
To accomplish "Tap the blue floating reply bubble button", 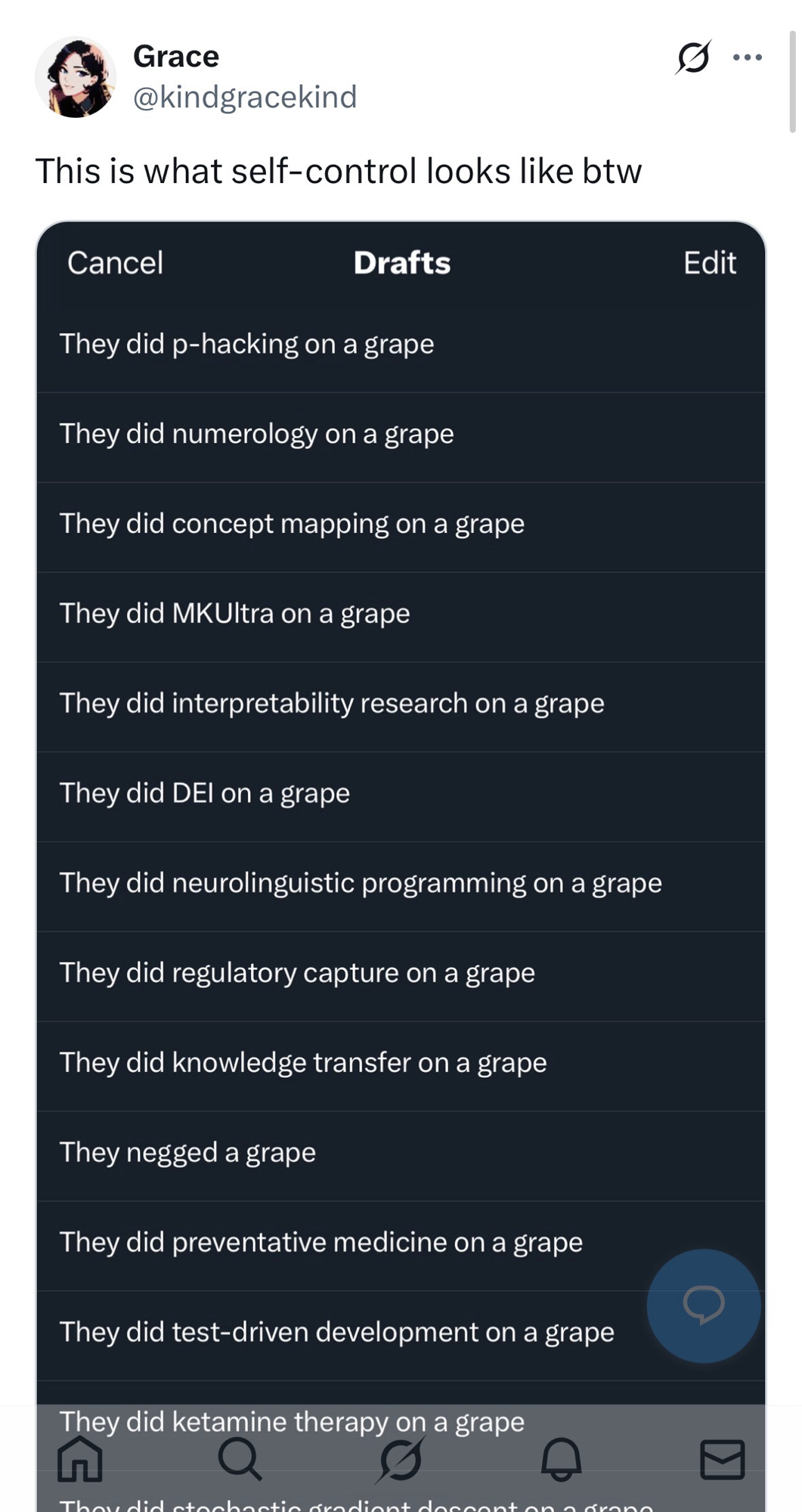I will click(704, 1306).
